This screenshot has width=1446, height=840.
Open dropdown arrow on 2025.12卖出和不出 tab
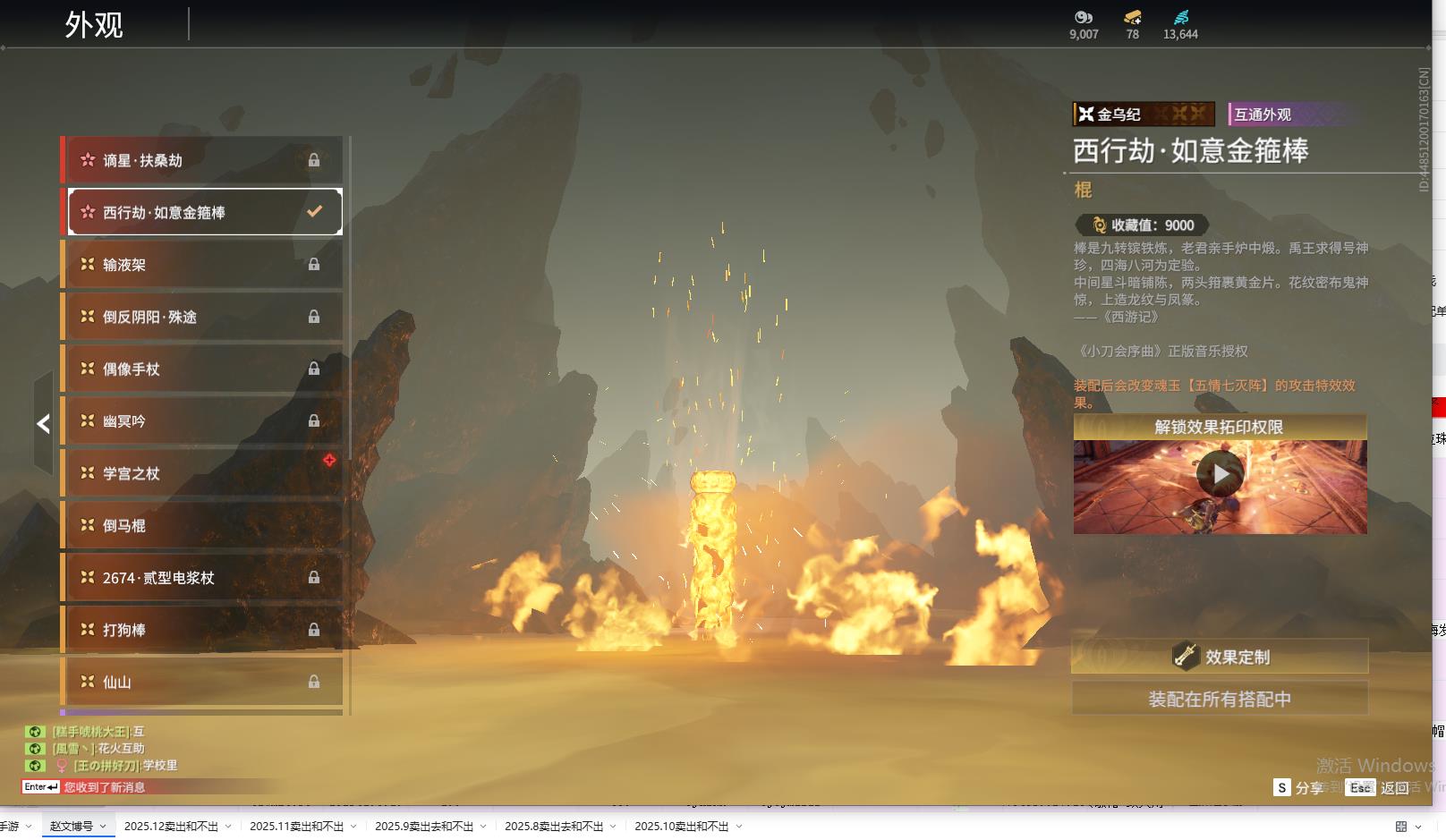[228, 827]
